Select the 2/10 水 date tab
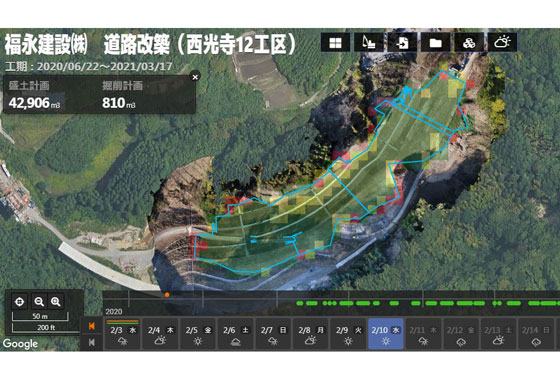Viewport: 560px width, 379px height. tap(386, 334)
